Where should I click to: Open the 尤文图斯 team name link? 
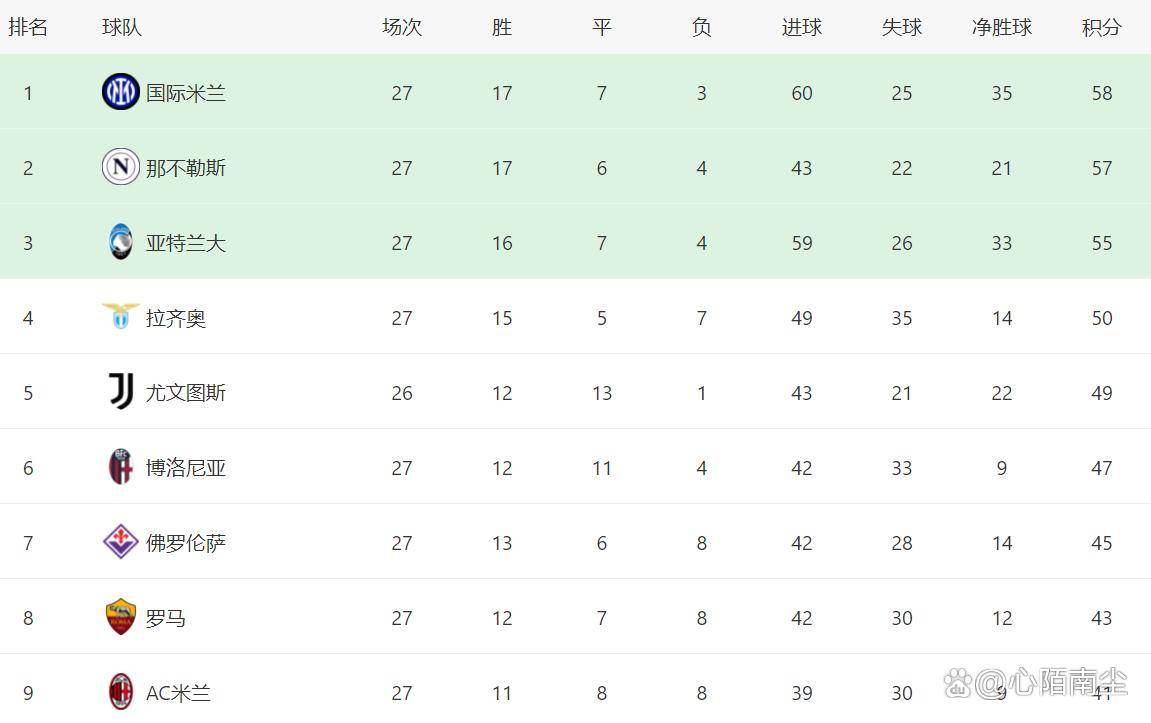point(186,393)
